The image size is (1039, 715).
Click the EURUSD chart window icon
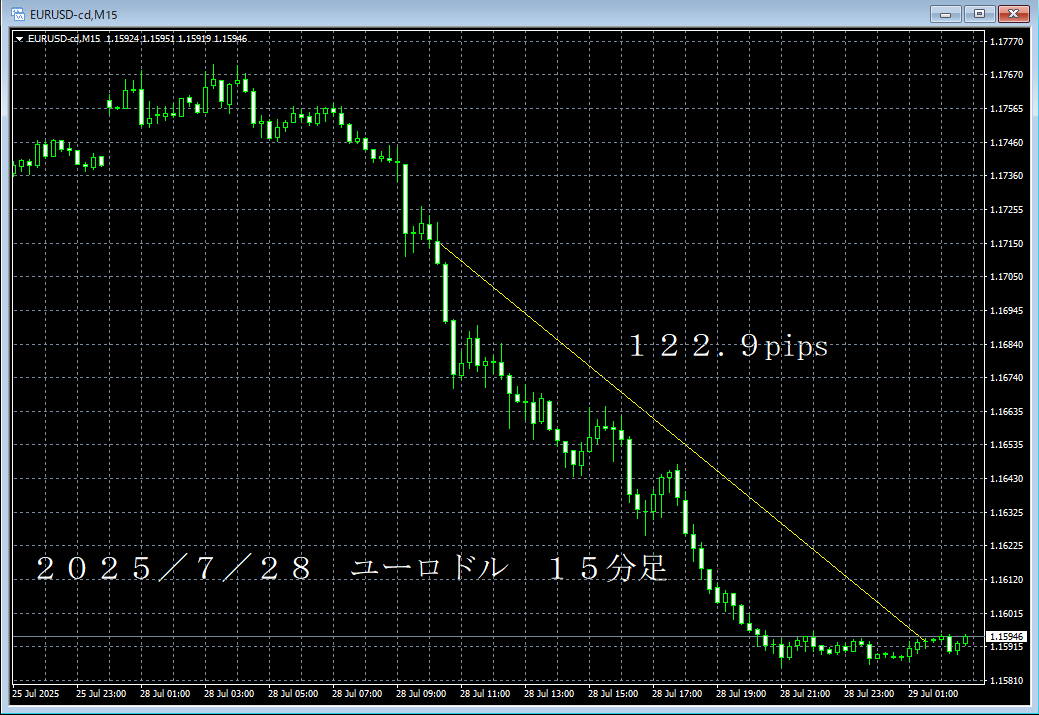coord(17,13)
